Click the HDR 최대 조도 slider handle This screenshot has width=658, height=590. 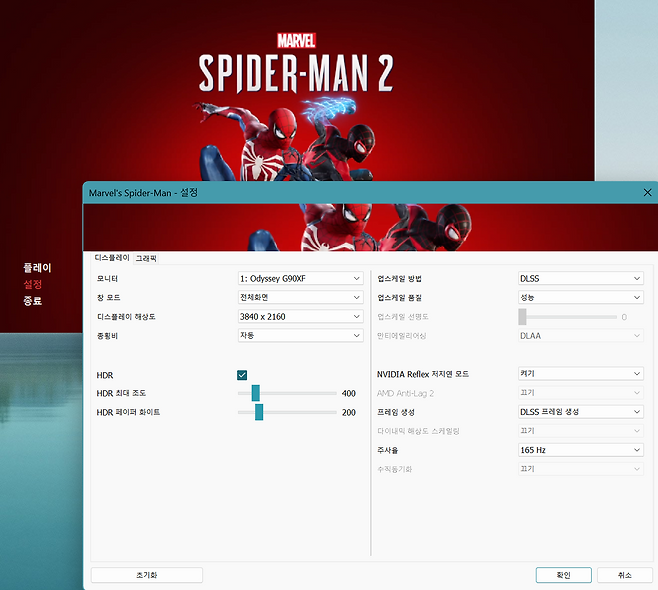tap(256, 393)
